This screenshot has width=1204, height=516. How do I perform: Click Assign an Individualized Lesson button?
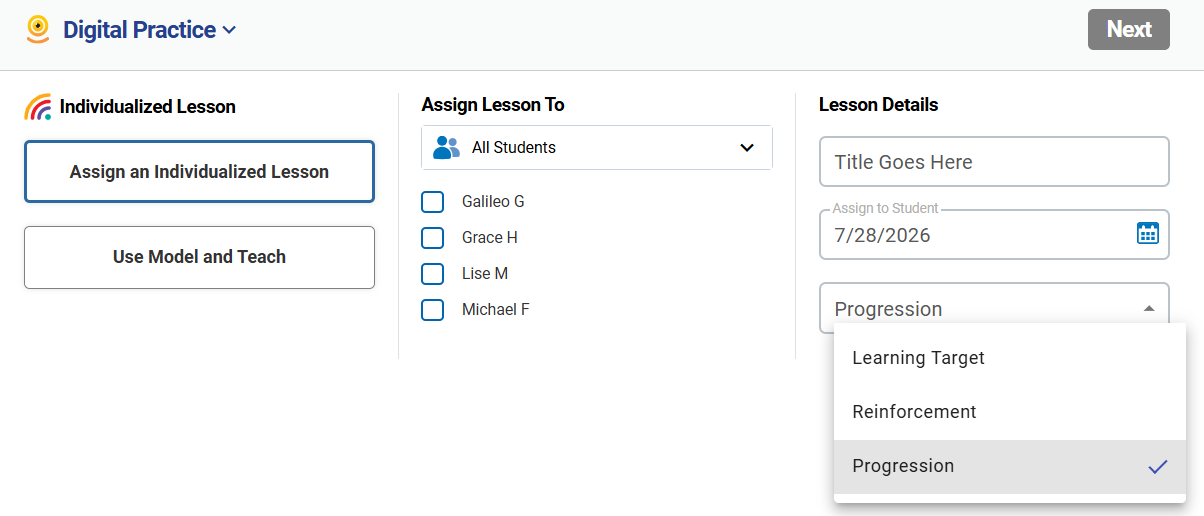pyautogui.click(x=199, y=172)
